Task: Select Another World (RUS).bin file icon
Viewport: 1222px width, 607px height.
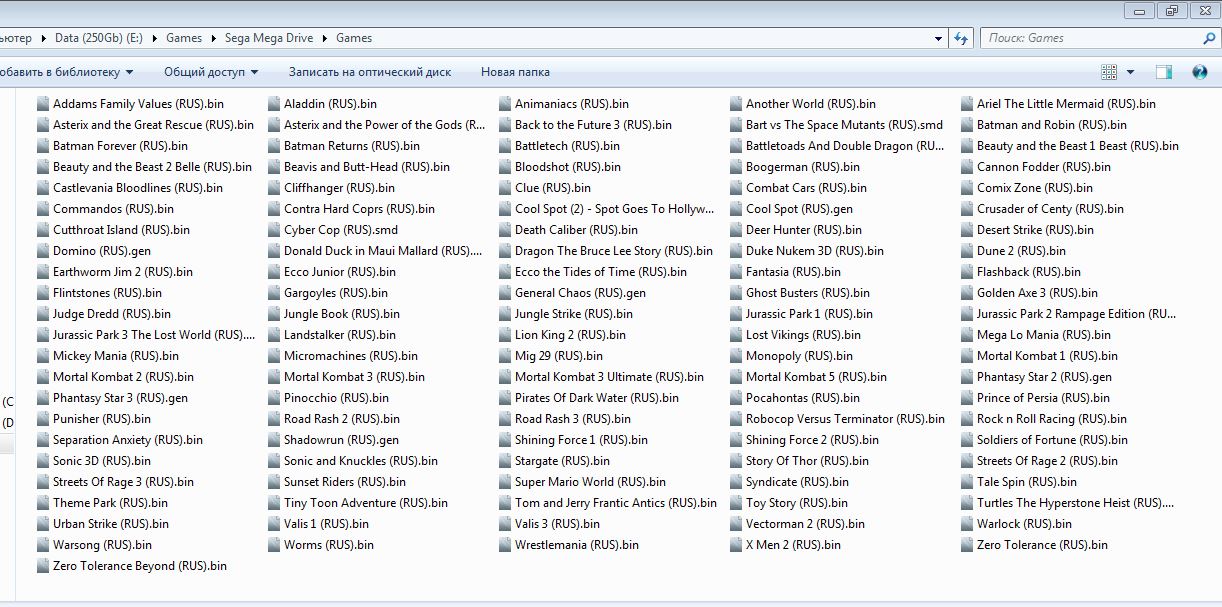Action: (737, 104)
